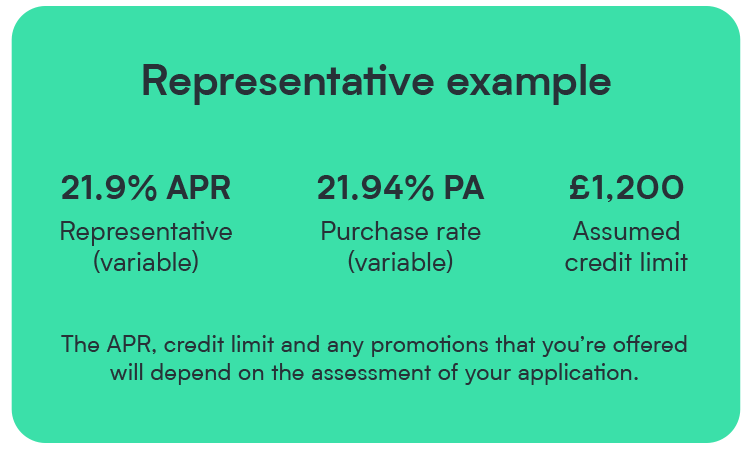Click the word 'application' in the disclaimer
Screen dimensions: 749x449
pos(578,374)
